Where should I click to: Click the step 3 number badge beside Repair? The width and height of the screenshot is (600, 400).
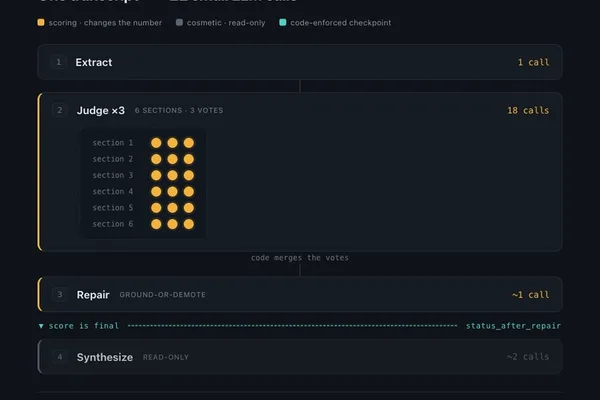pyautogui.click(x=60, y=294)
